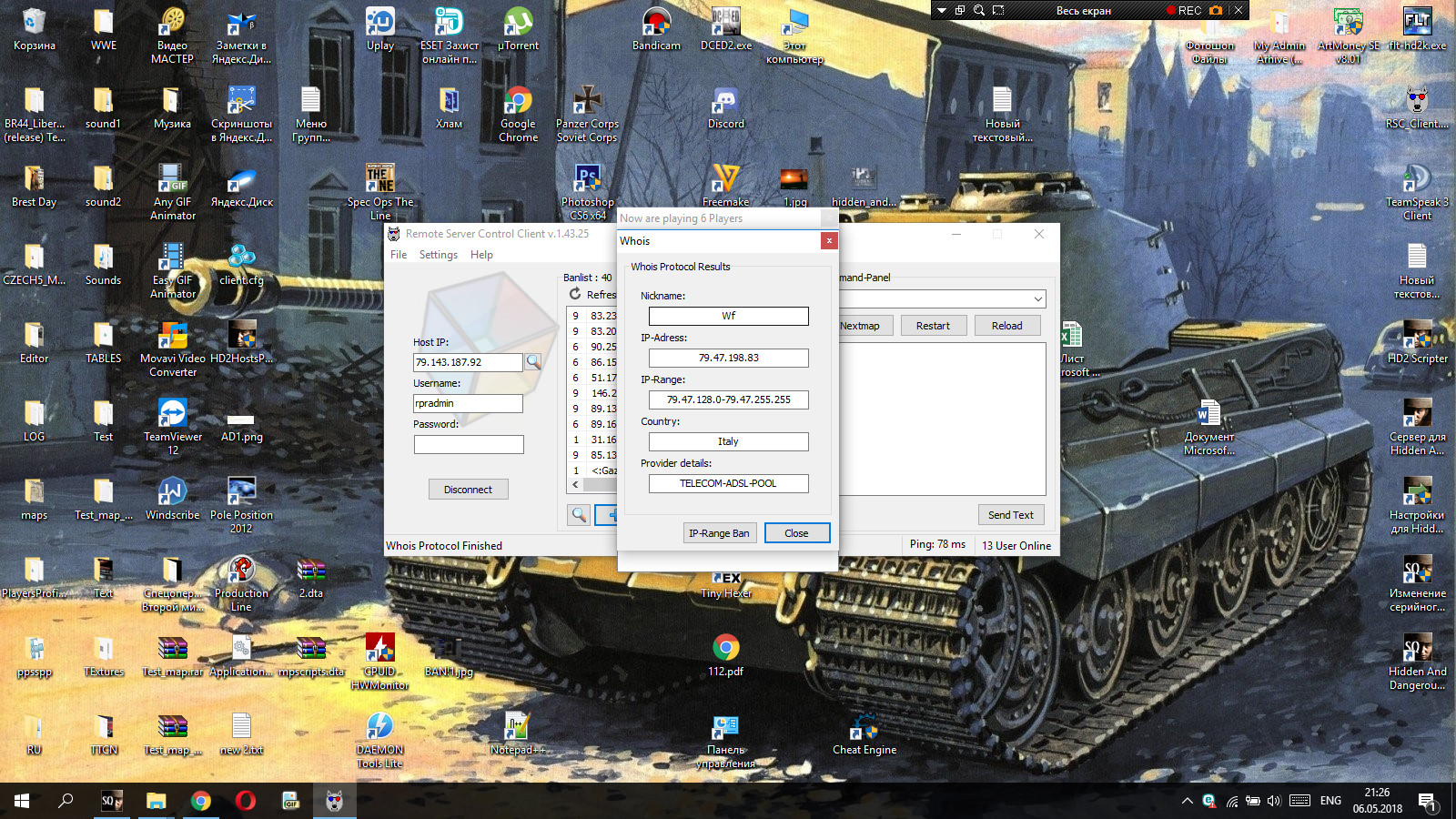Click the search icon below the banlist

tap(579, 515)
